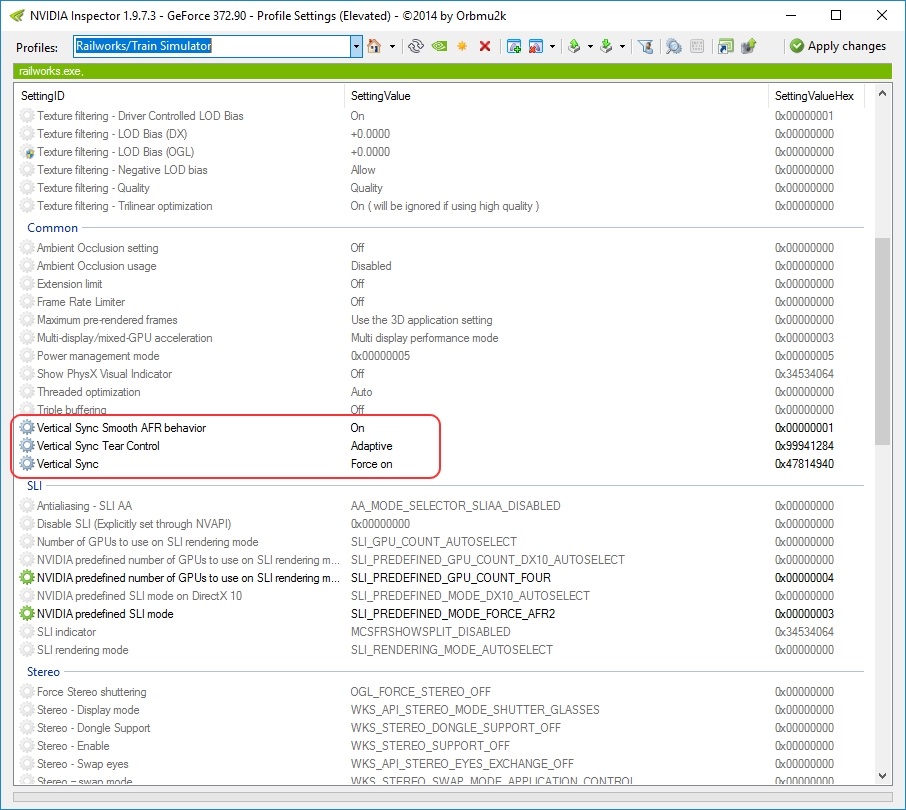This screenshot has height=810, width=906.
Task: Click the import profiles icon
Action: pos(606,46)
